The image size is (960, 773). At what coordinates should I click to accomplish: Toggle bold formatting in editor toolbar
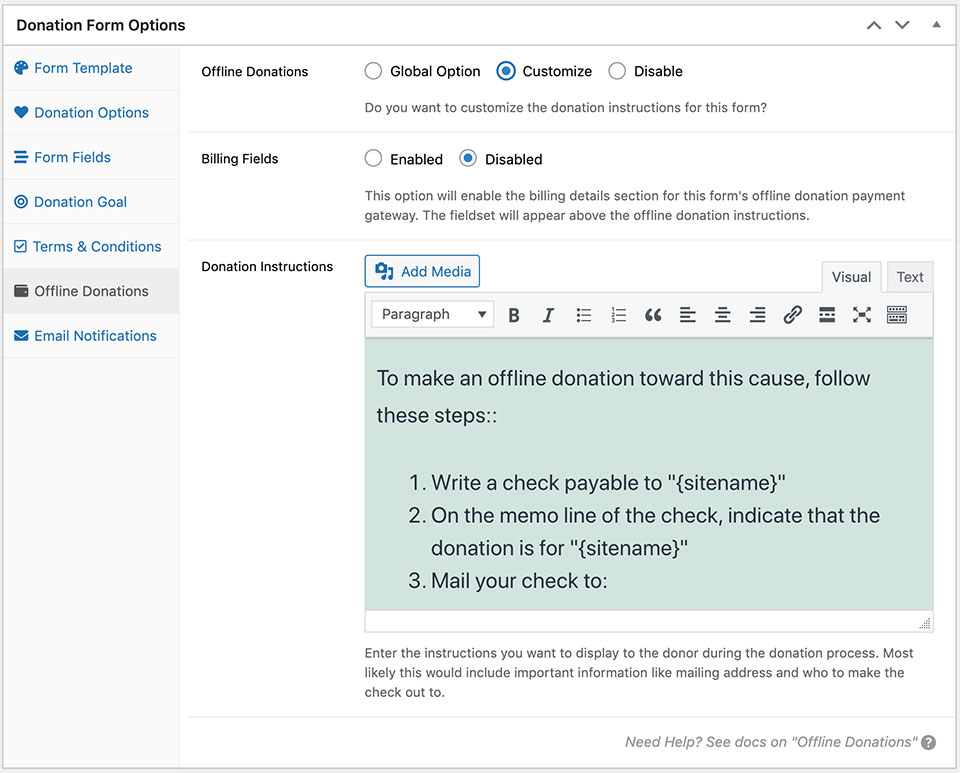point(514,315)
